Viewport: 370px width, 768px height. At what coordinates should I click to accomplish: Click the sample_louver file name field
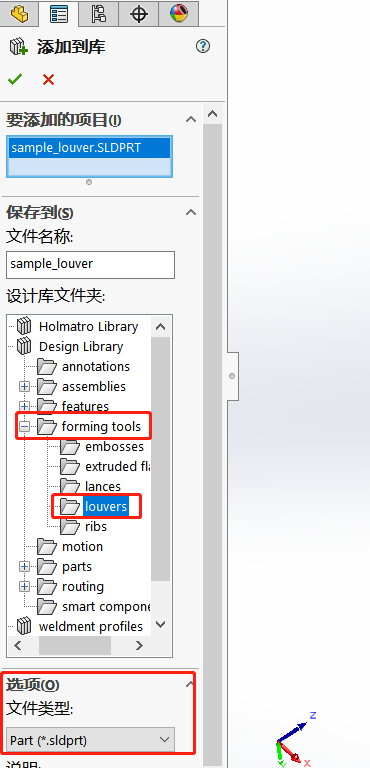(x=91, y=264)
